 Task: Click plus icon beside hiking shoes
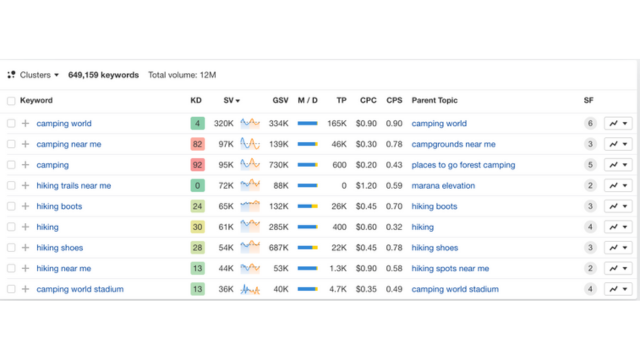point(25,248)
